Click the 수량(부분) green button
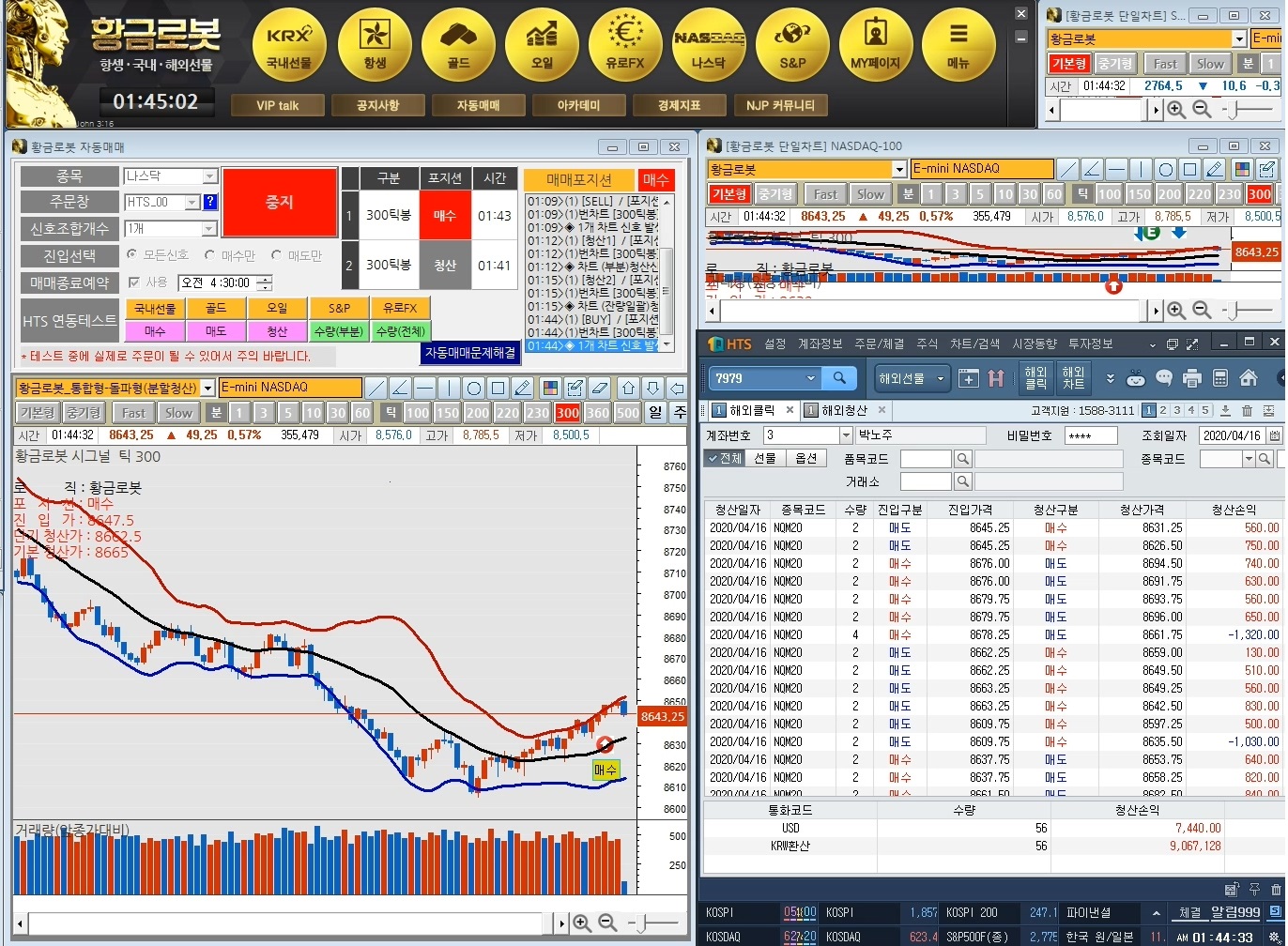1288x946 pixels. point(340,331)
